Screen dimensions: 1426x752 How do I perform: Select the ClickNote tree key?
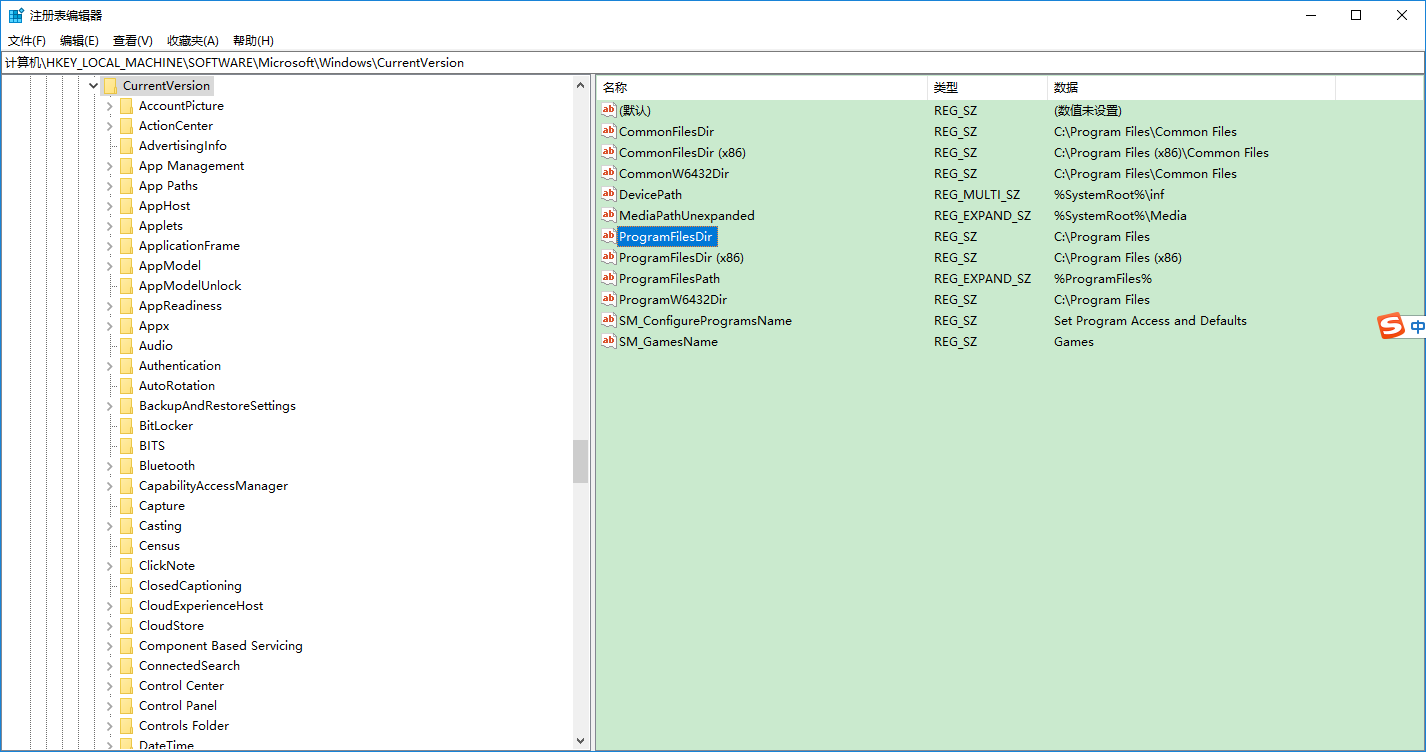coord(167,566)
